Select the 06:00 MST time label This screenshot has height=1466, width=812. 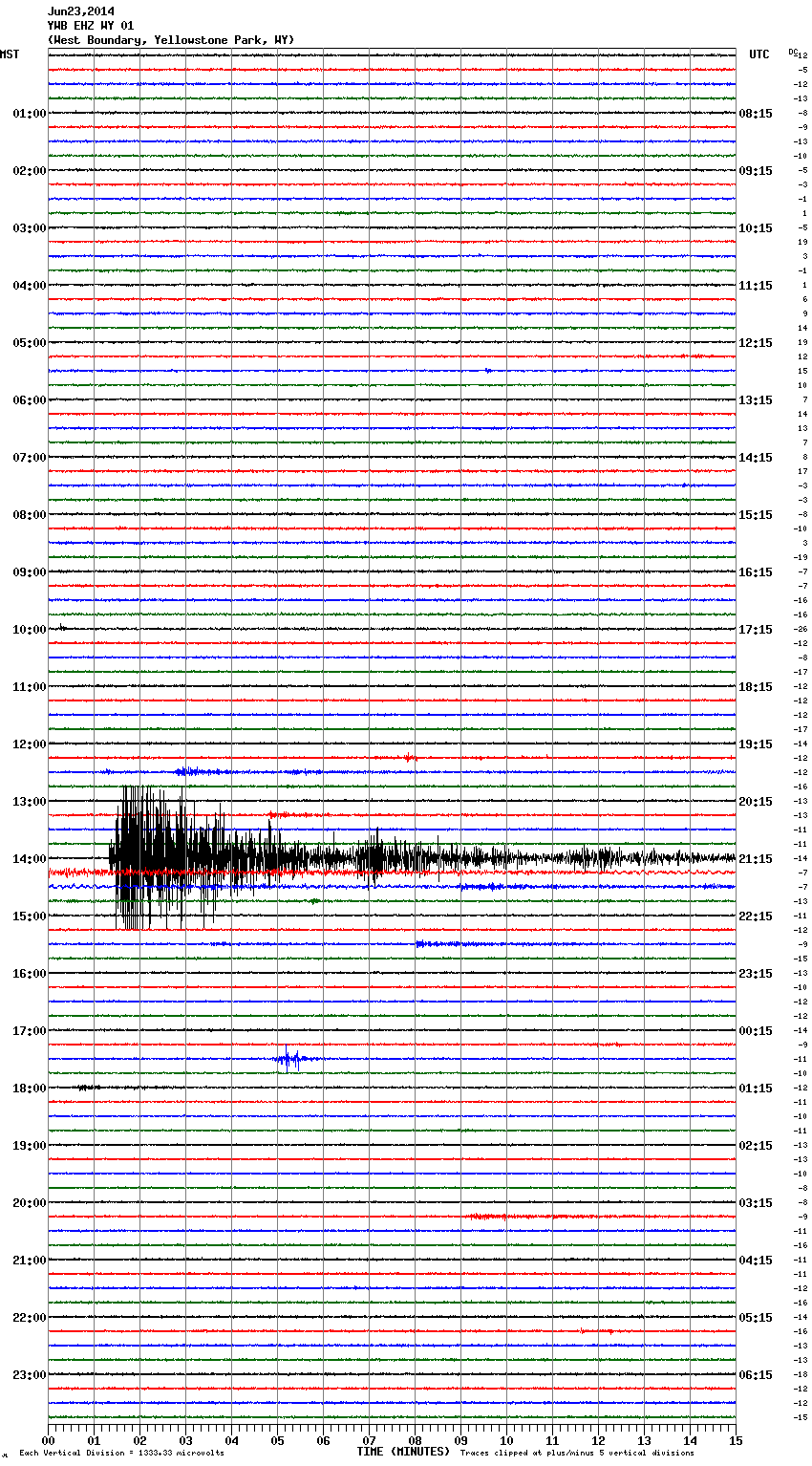pyautogui.click(x=30, y=400)
